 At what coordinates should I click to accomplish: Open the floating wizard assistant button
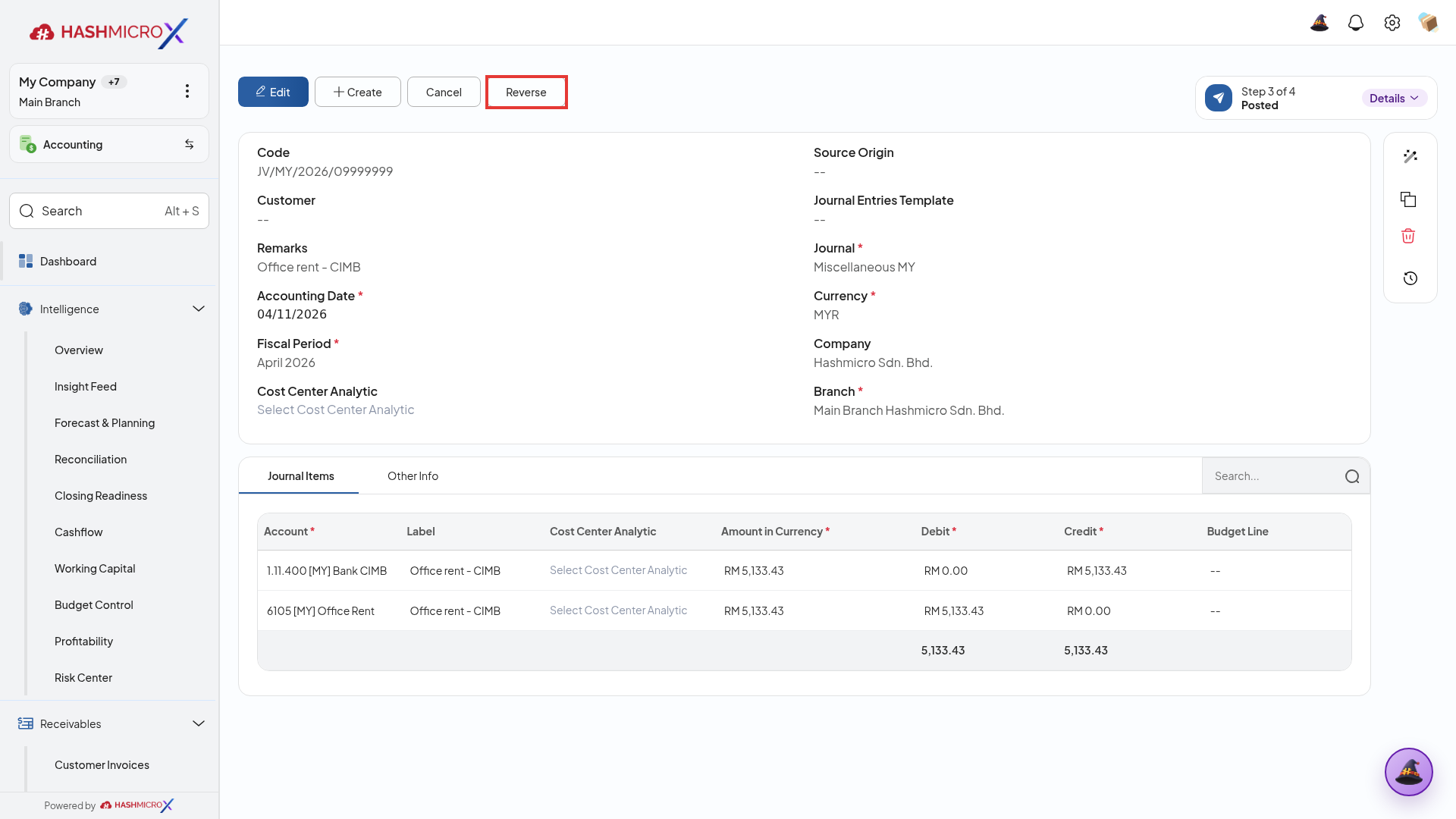pyautogui.click(x=1409, y=772)
